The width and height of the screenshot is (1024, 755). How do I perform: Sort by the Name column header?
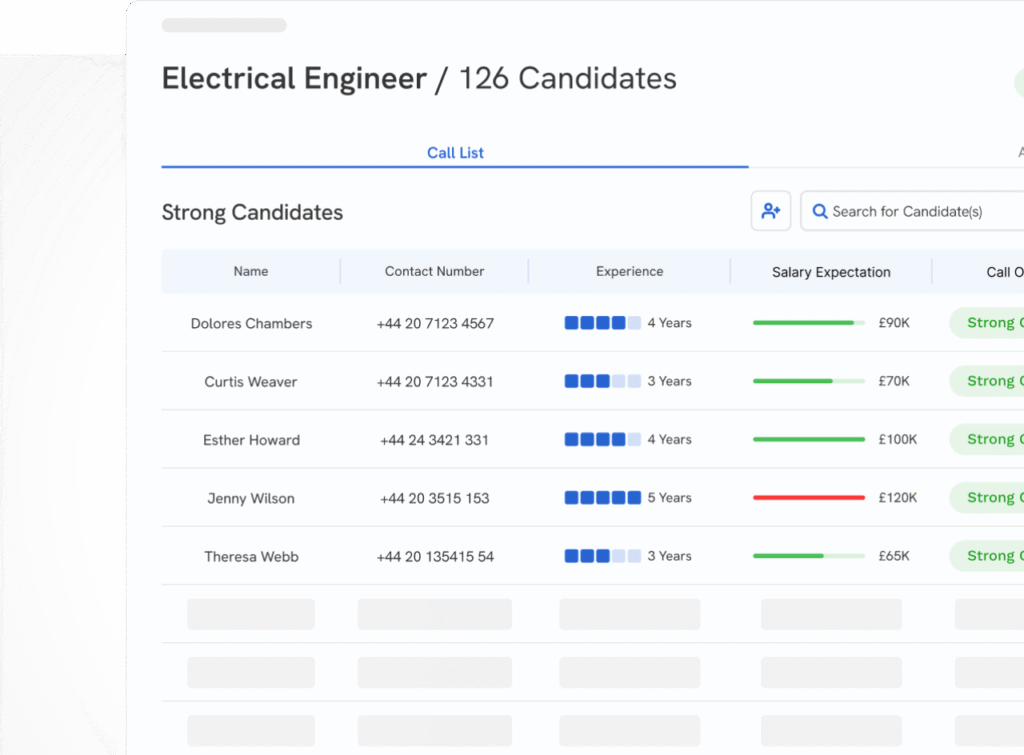pyautogui.click(x=251, y=271)
